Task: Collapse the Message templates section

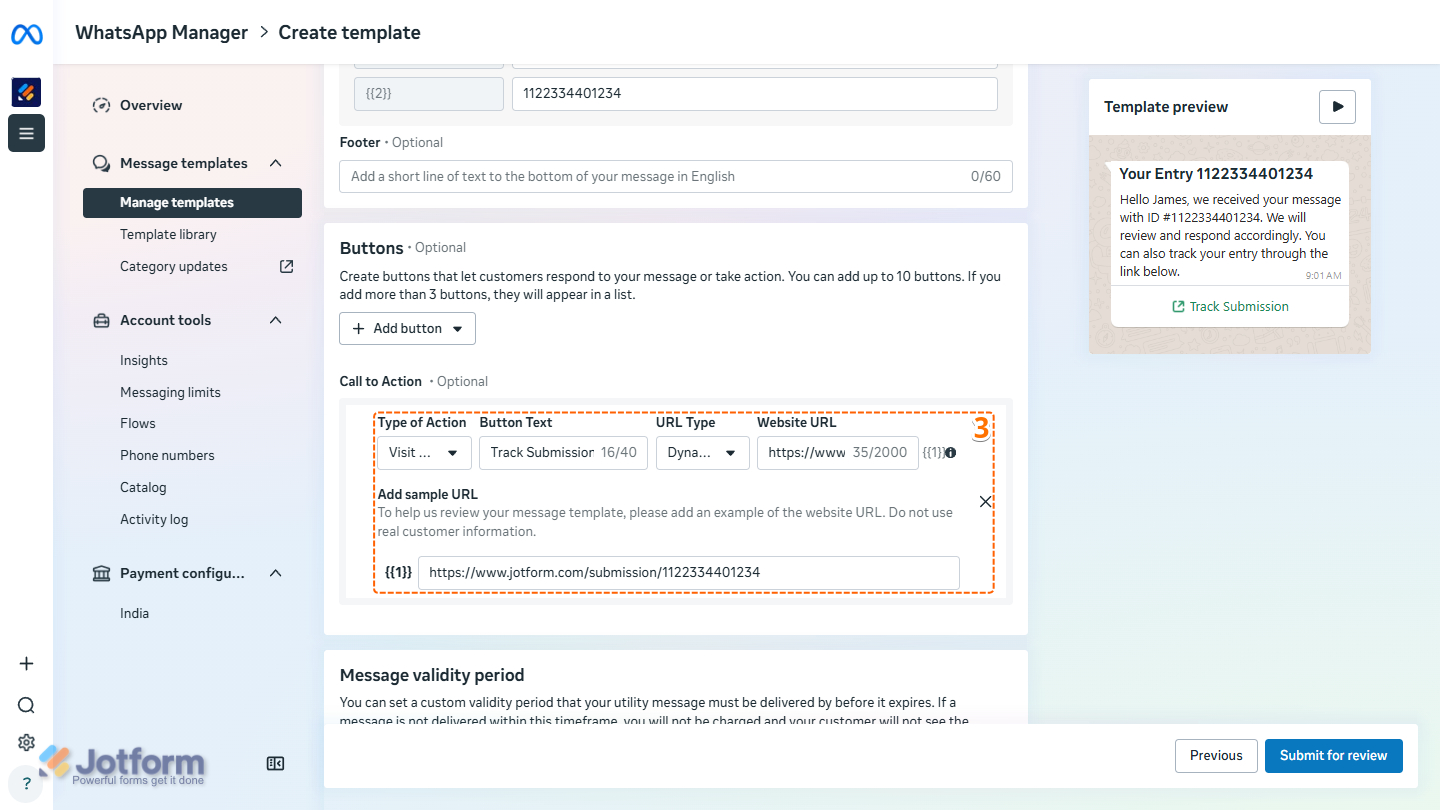Action: point(276,163)
